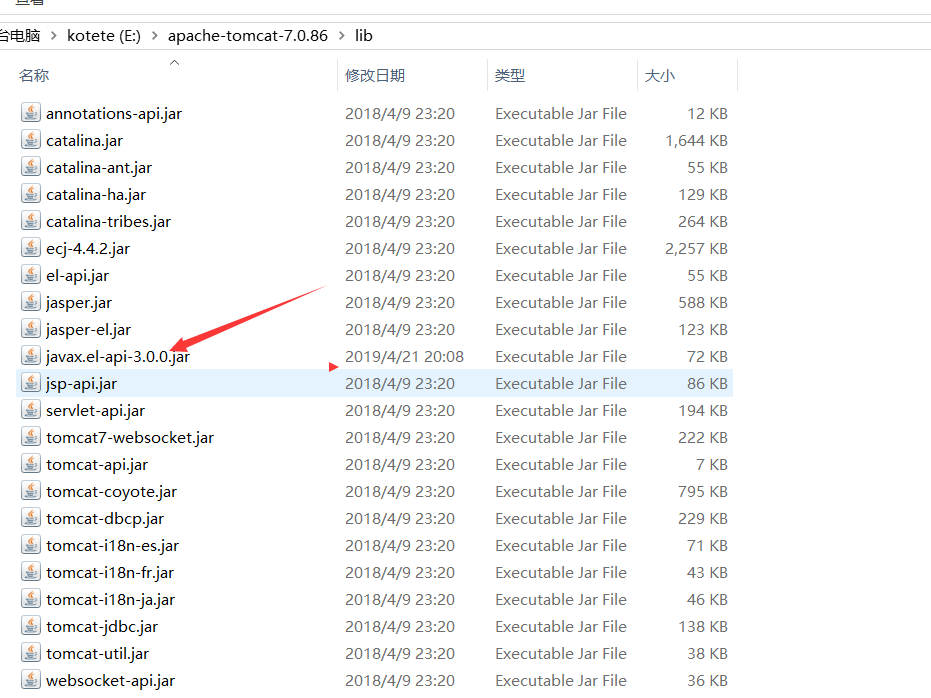Click the 7 KB size value
The image size is (931, 698).
711,465
